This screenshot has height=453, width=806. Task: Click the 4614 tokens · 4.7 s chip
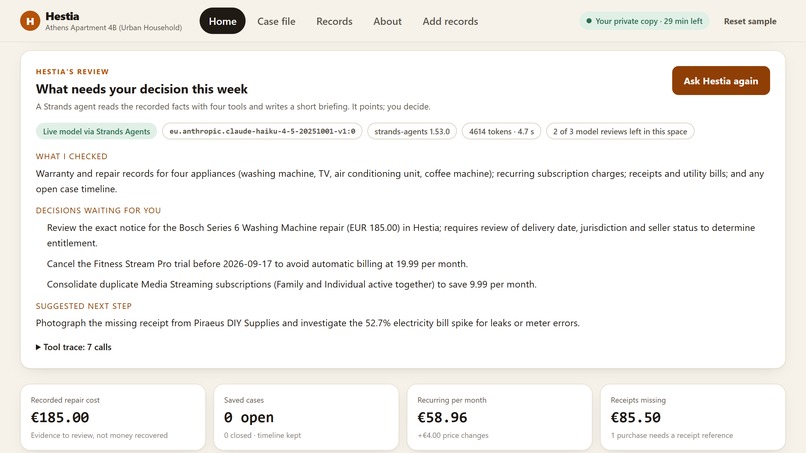pyautogui.click(x=501, y=131)
